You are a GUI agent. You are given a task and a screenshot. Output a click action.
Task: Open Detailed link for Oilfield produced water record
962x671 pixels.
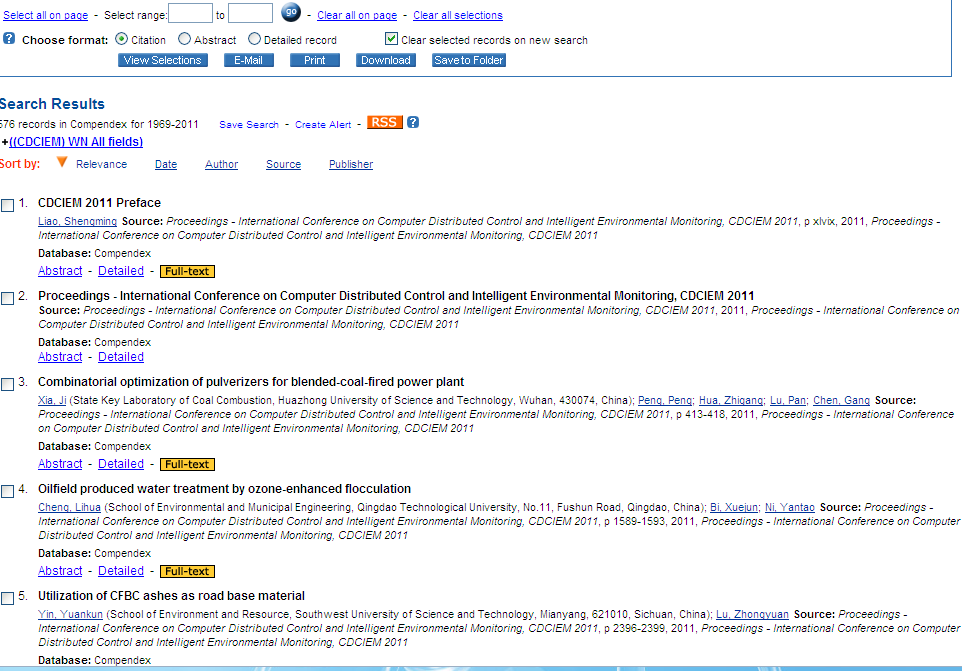(121, 570)
